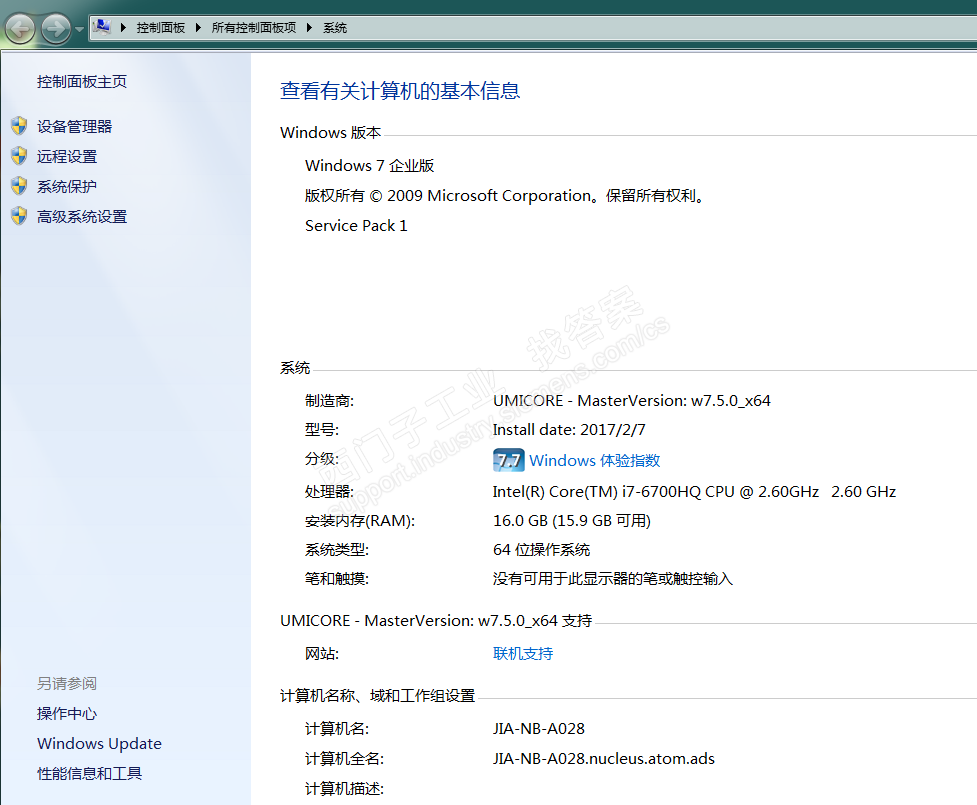The image size is (977, 805).
Task: Open the 联机支持 website link
Action: click(523, 654)
